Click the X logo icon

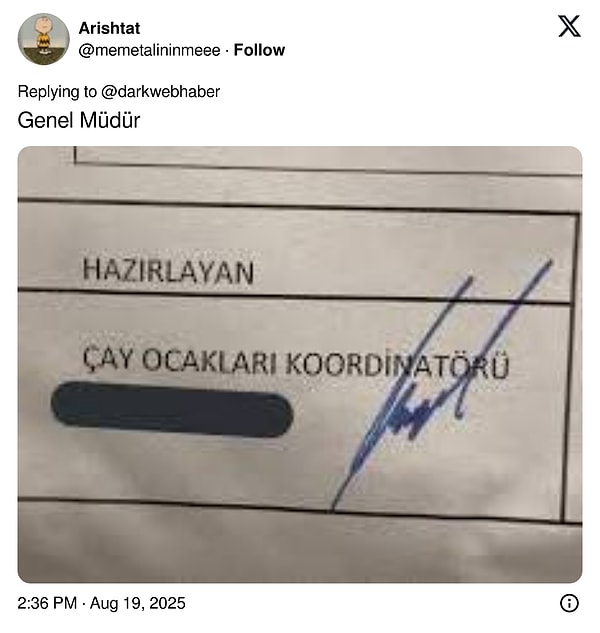tap(569, 26)
